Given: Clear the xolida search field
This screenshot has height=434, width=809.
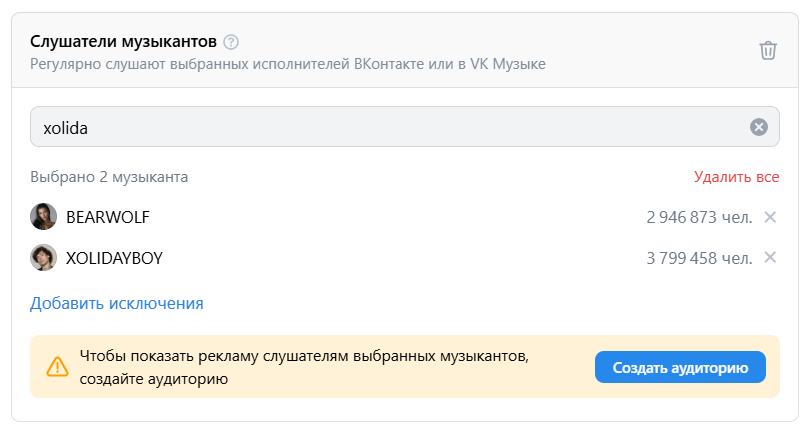Looking at the screenshot, I should coord(758,127).
